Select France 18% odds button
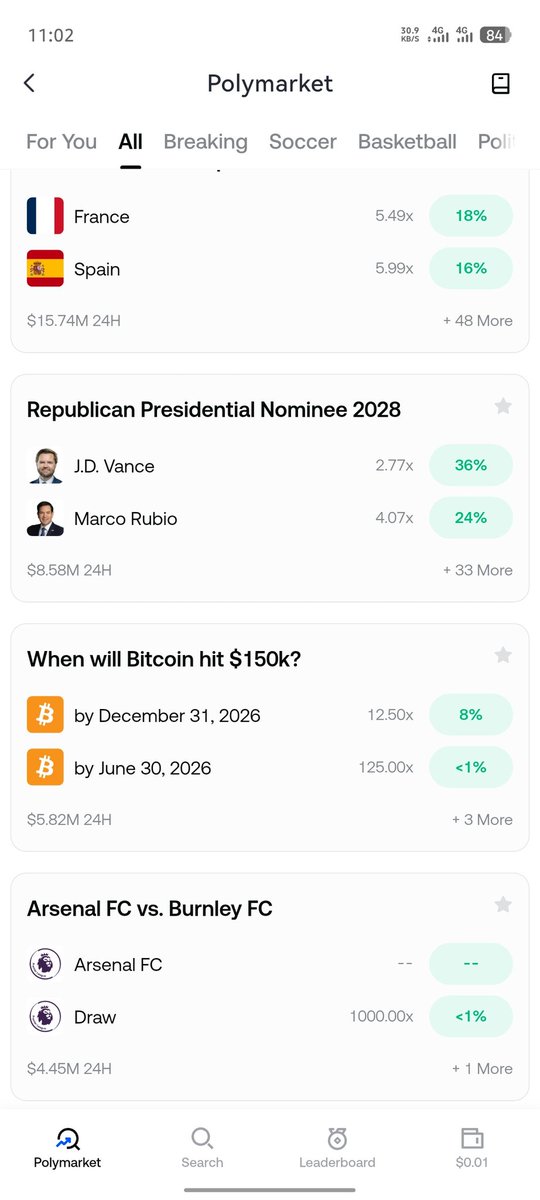The height and width of the screenshot is (1200, 540). (x=471, y=216)
